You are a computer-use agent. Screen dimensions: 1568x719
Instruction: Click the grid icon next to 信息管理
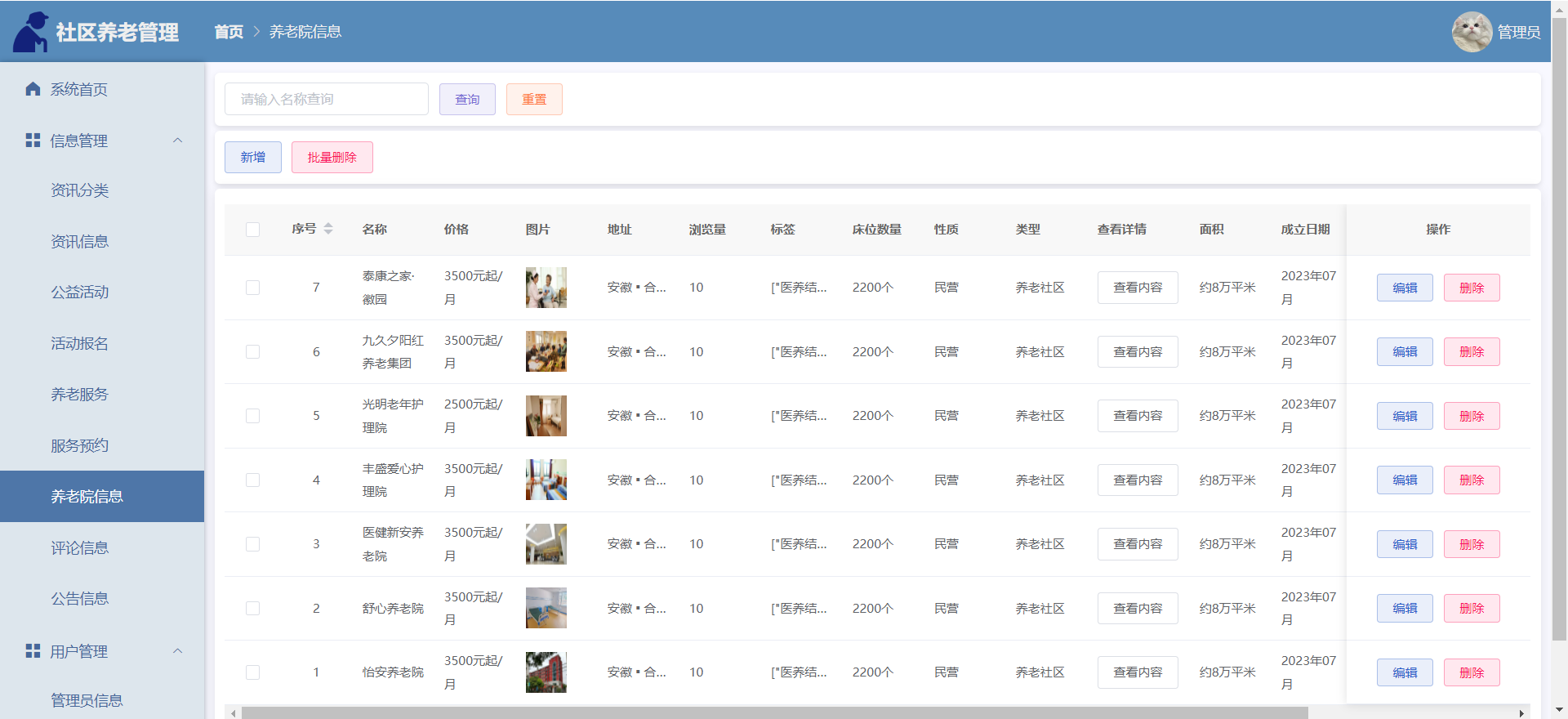[33, 141]
